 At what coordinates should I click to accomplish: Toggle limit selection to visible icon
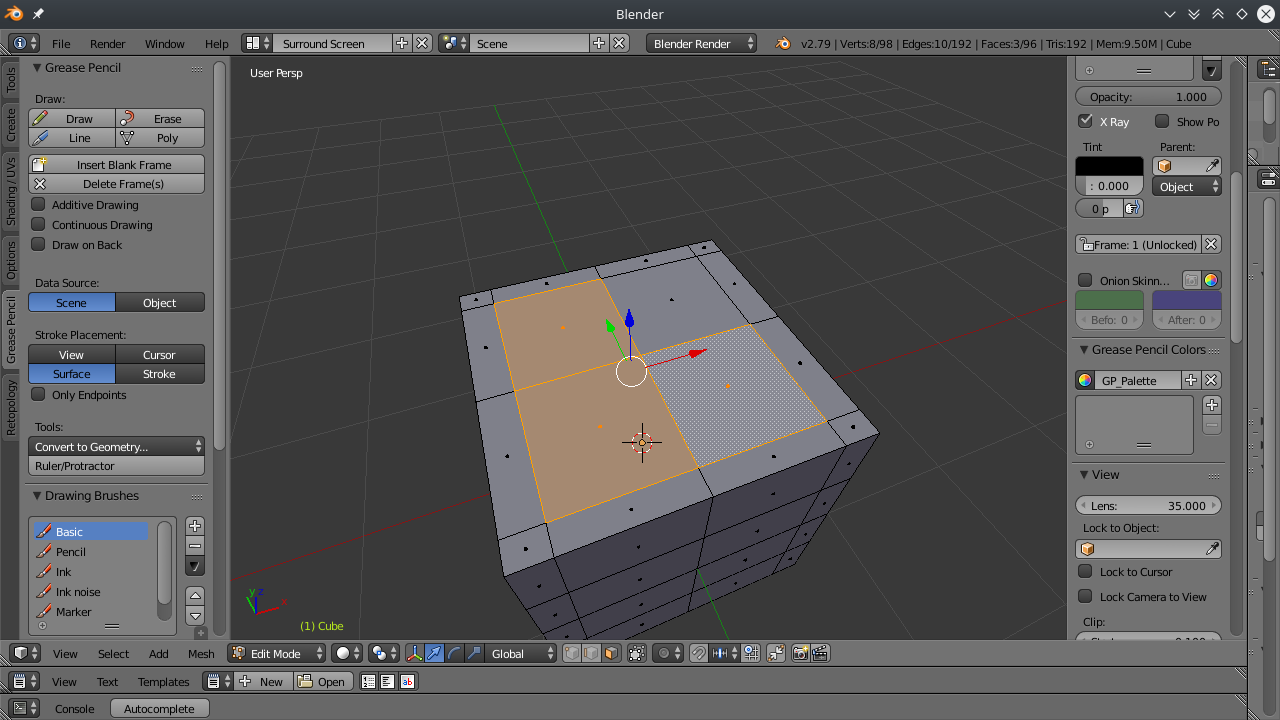click(637, 654)
